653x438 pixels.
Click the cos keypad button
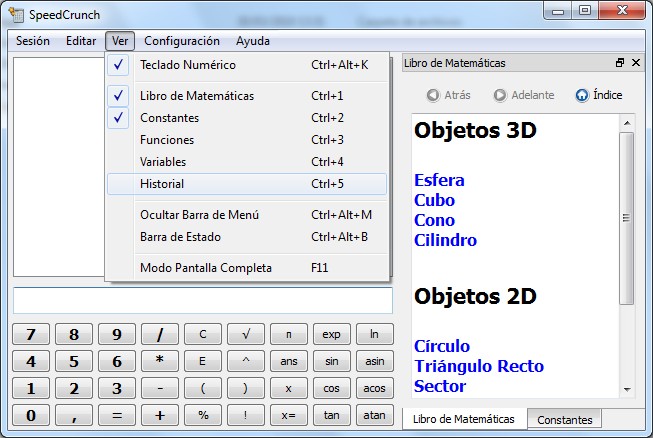(x=331, y=388)
